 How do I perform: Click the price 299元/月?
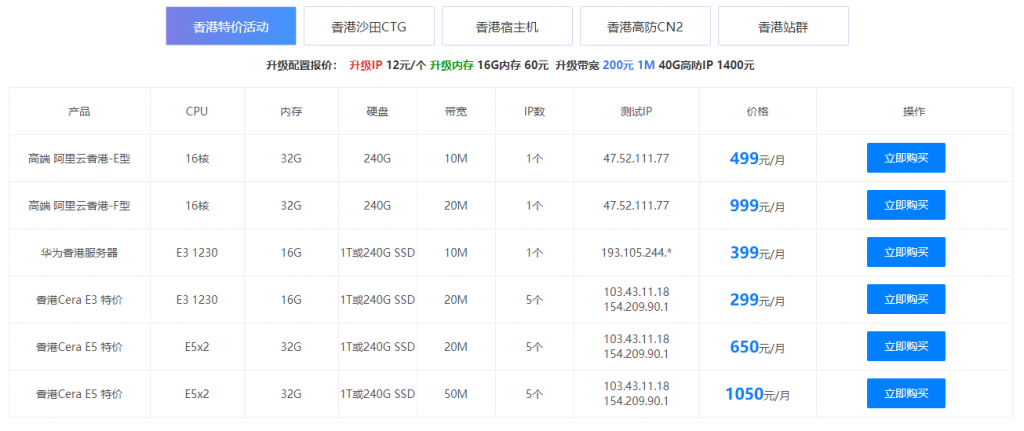coord(758,299)
